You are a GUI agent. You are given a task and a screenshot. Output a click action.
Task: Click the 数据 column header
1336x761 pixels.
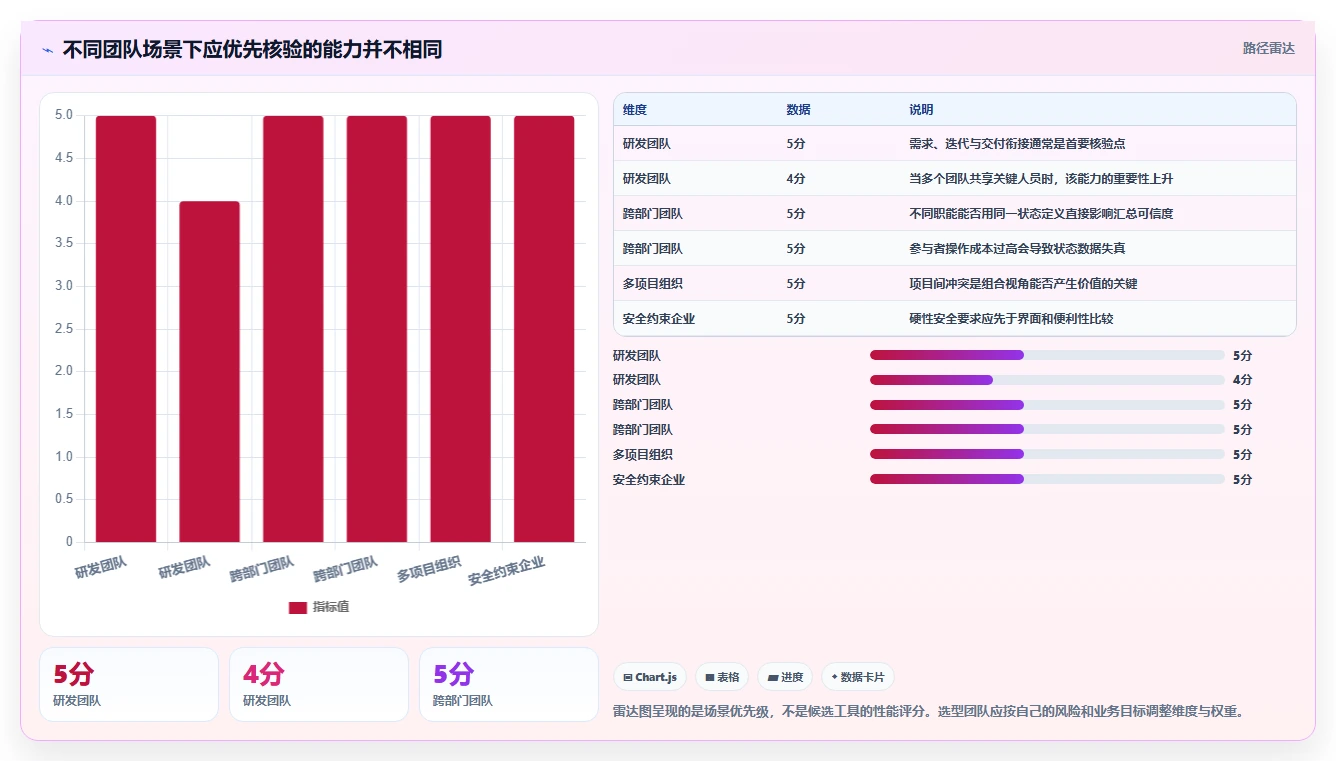[x=799, y=110]
